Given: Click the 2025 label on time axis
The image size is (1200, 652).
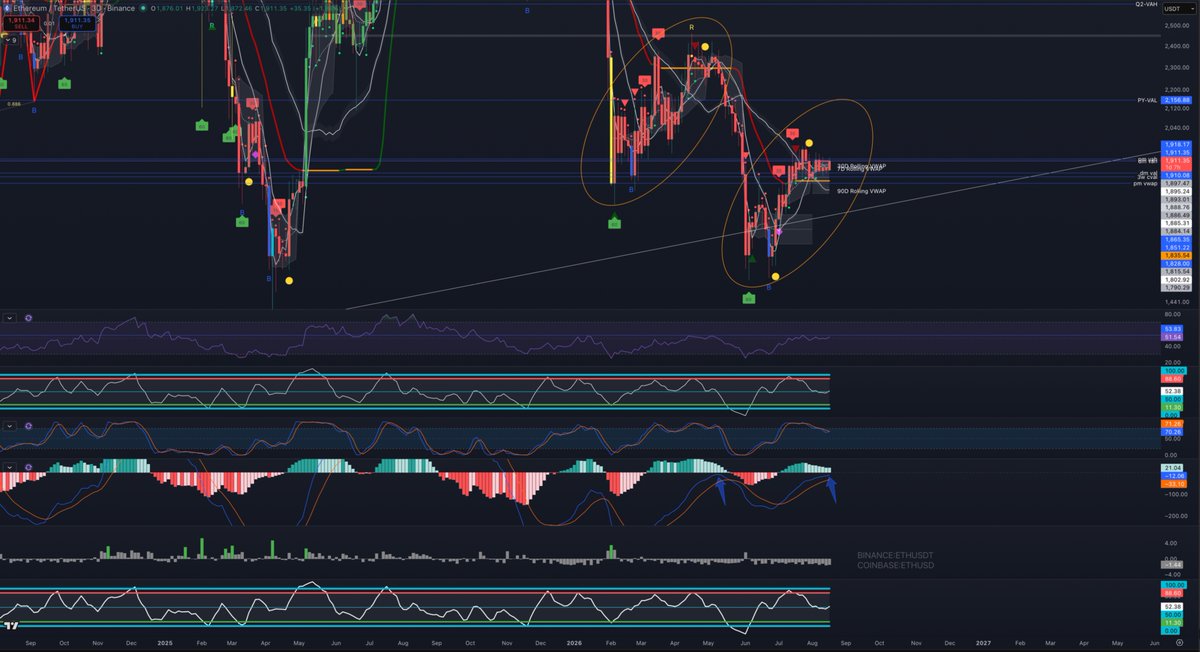Looking at the screenshot, I should click(164, 641).
